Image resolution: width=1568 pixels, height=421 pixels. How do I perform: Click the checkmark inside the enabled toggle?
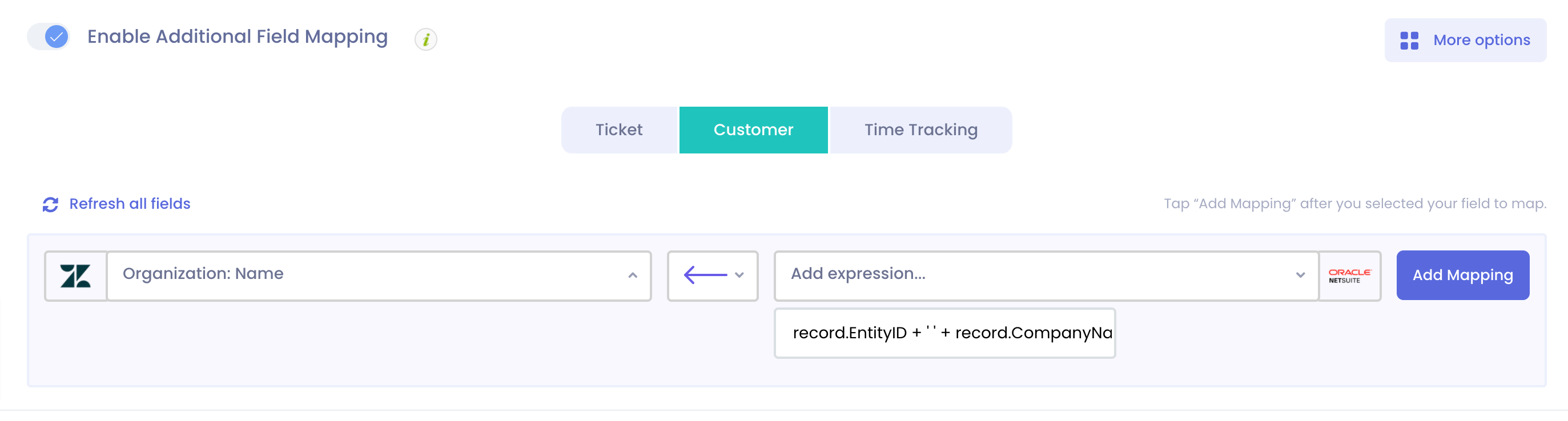coord(55,37)
